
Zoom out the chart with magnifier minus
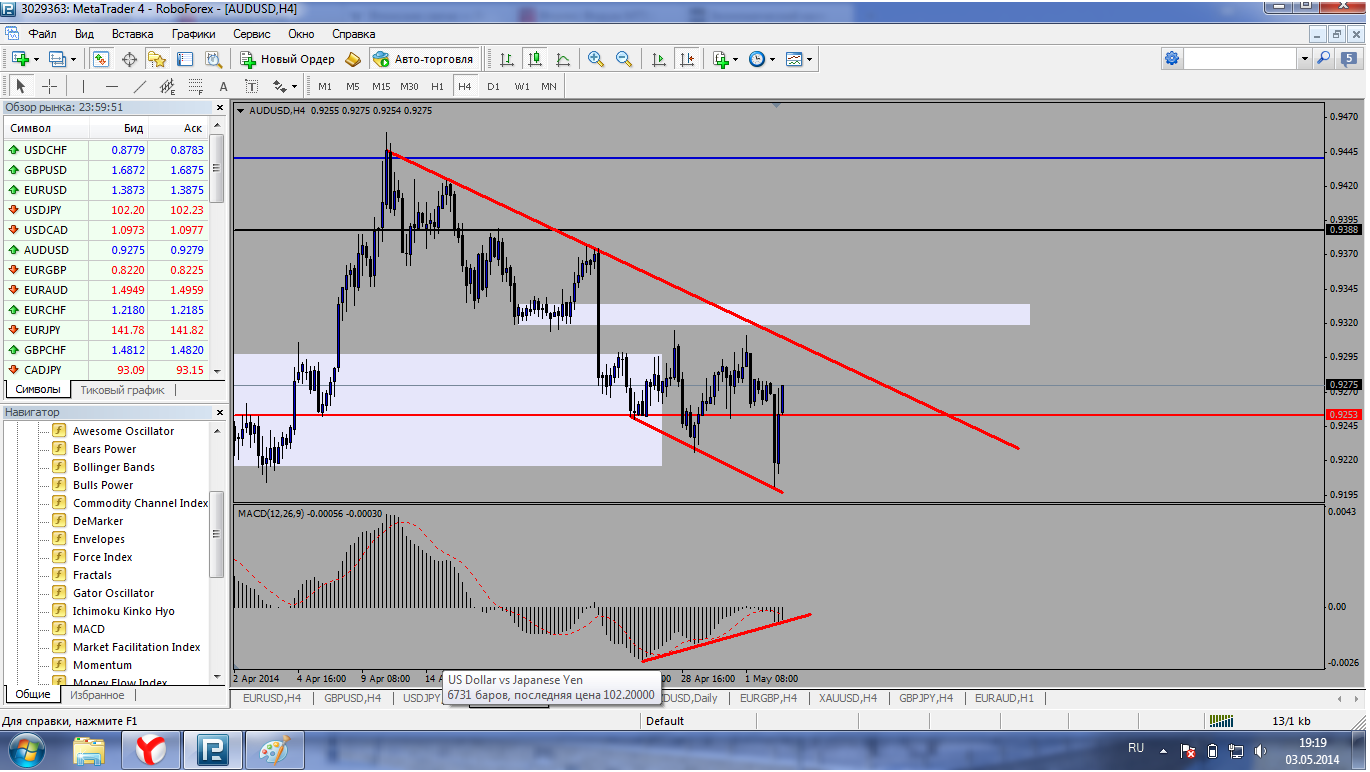tap(624, 59)
